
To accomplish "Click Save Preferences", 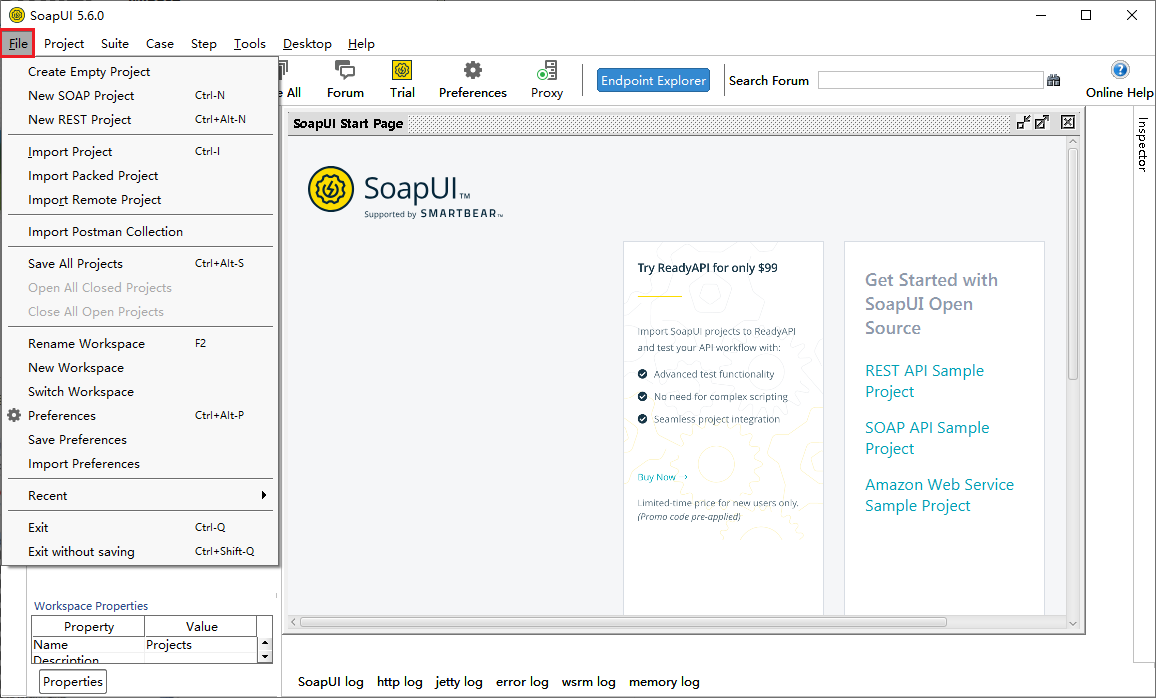I will (x=140, y=439).
